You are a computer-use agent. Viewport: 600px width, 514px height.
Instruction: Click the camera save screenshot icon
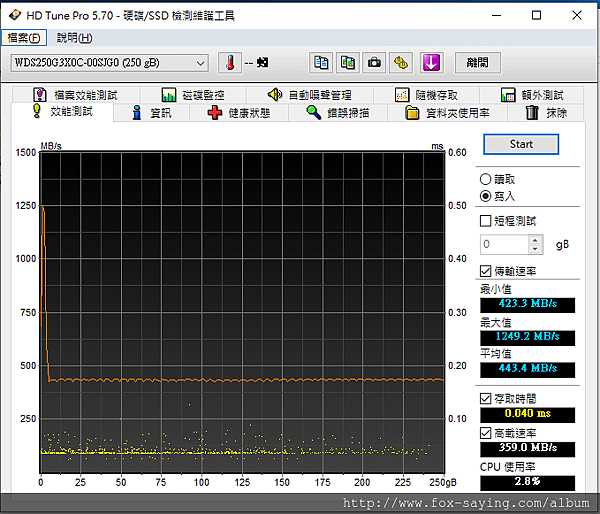pyautogui.click(x=374, y=63)
